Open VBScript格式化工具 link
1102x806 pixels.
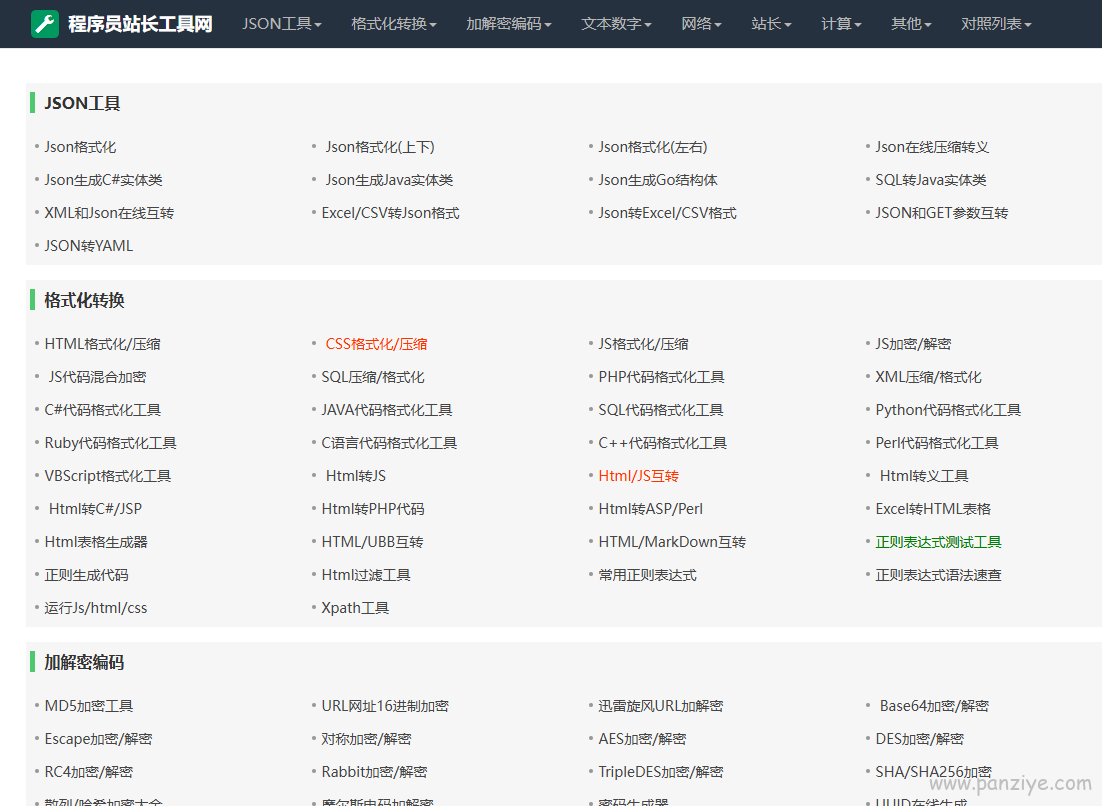(x=108, y=476)
